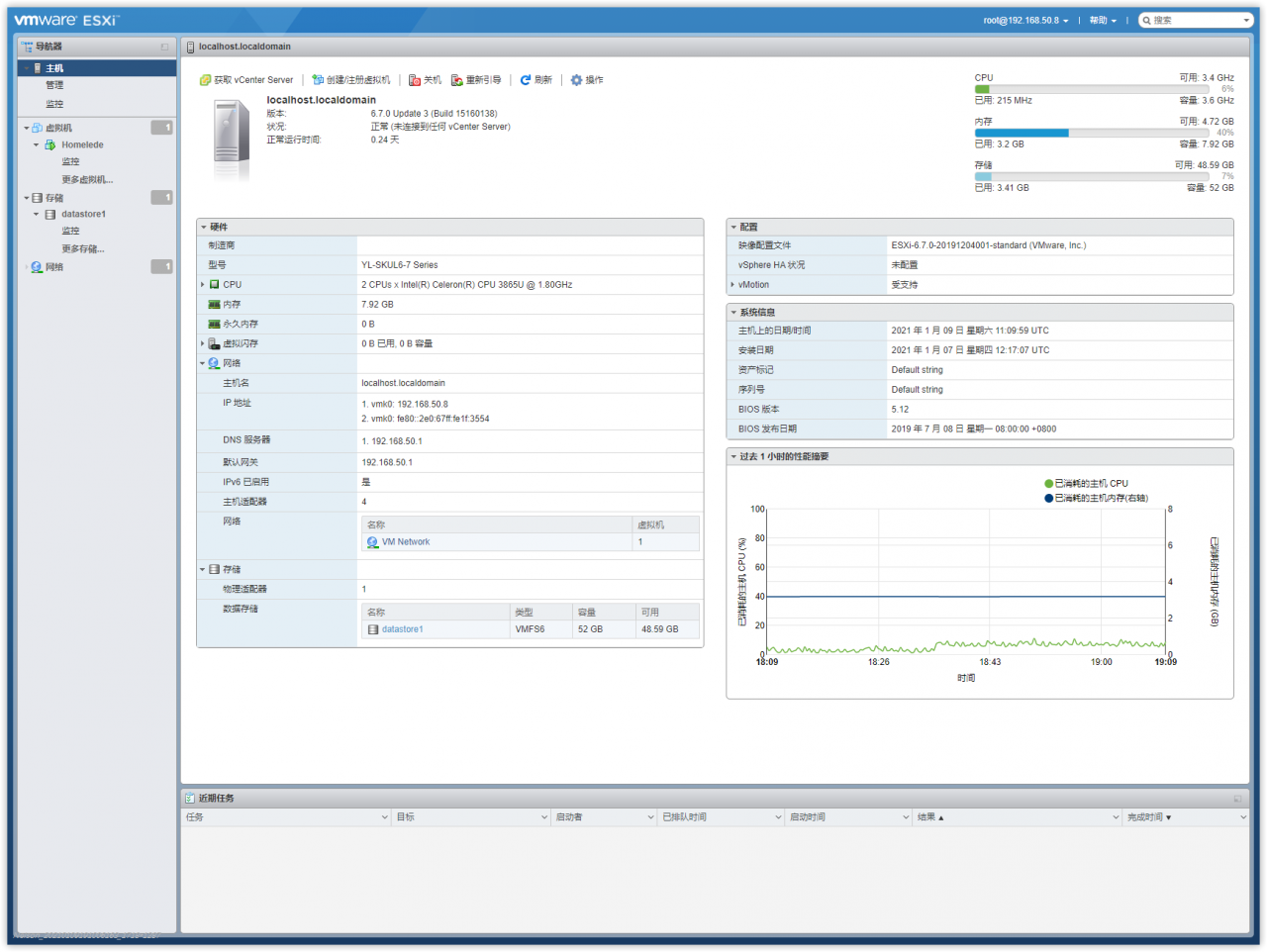
Task: Click 更多虚拟机... in the navigator
Action: pyautogui.click(x=87, y=180)
